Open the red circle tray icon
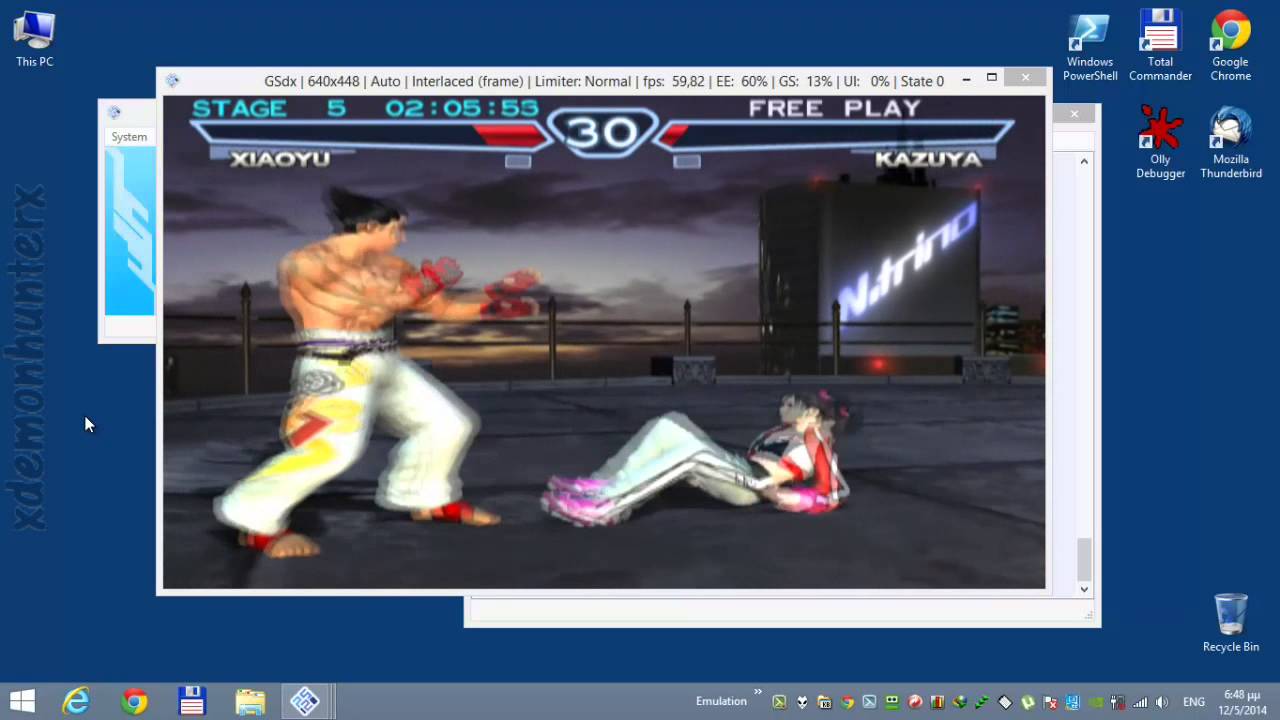 click(x=914, y=702)
